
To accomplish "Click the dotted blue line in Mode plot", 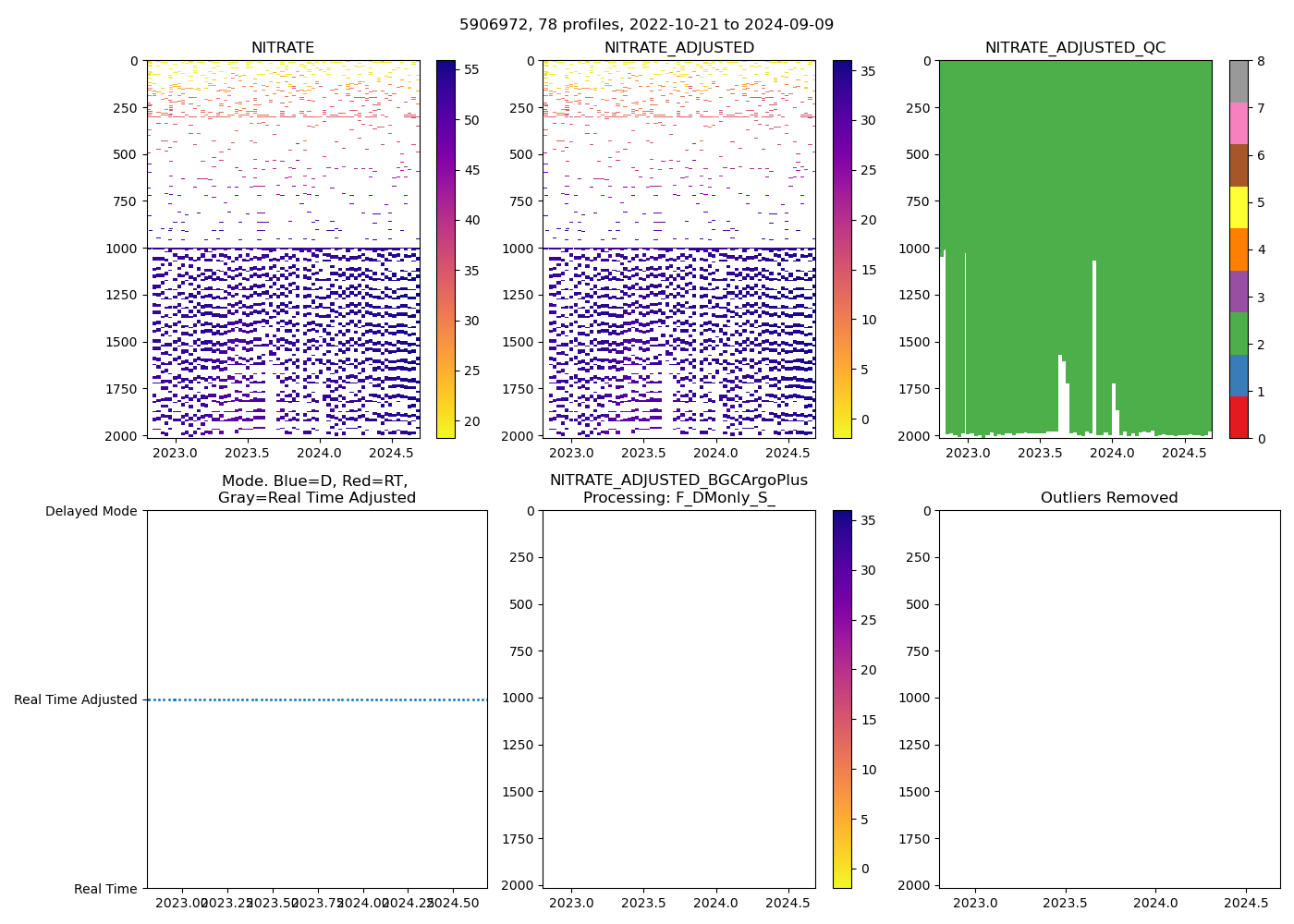I will [316, 700].
